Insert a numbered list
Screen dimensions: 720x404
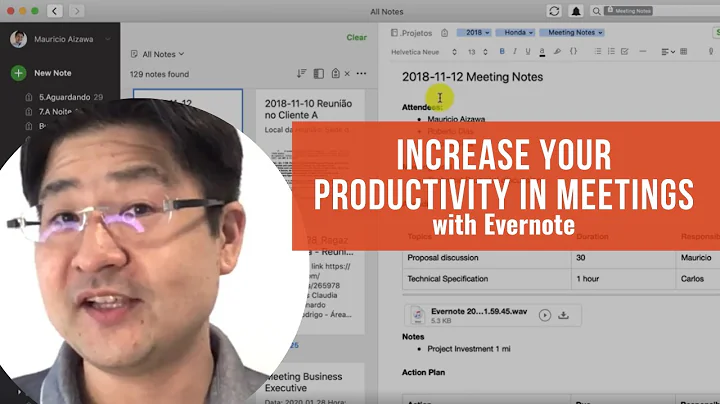pyautogui.click(x=611, y=51)
